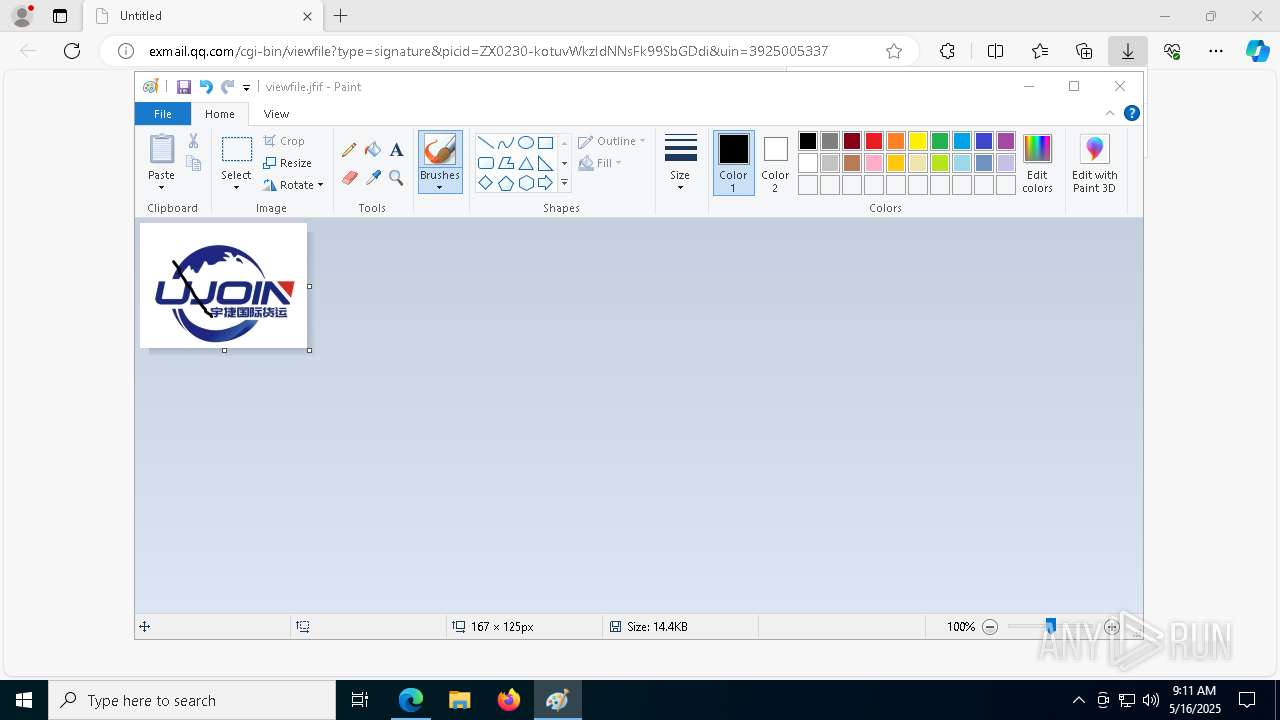The image size is (1280, 720).
Task: Click Edit with Paint 3D
Action: coord(1095,163)
